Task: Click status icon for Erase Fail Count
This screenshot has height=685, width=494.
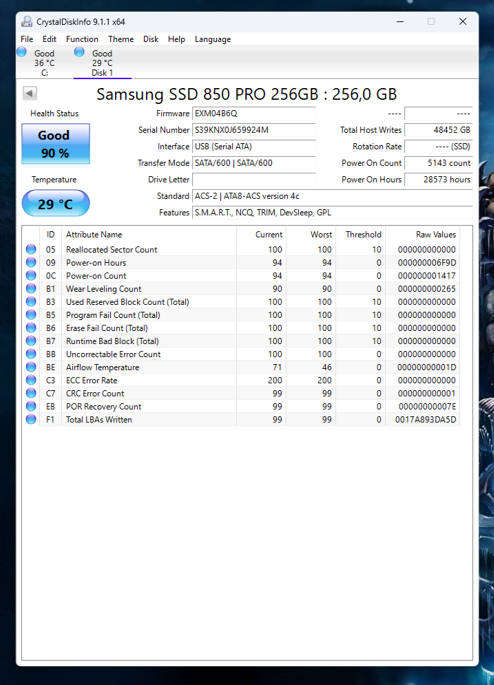Action: pyautogui.click(x=31, y=328)
